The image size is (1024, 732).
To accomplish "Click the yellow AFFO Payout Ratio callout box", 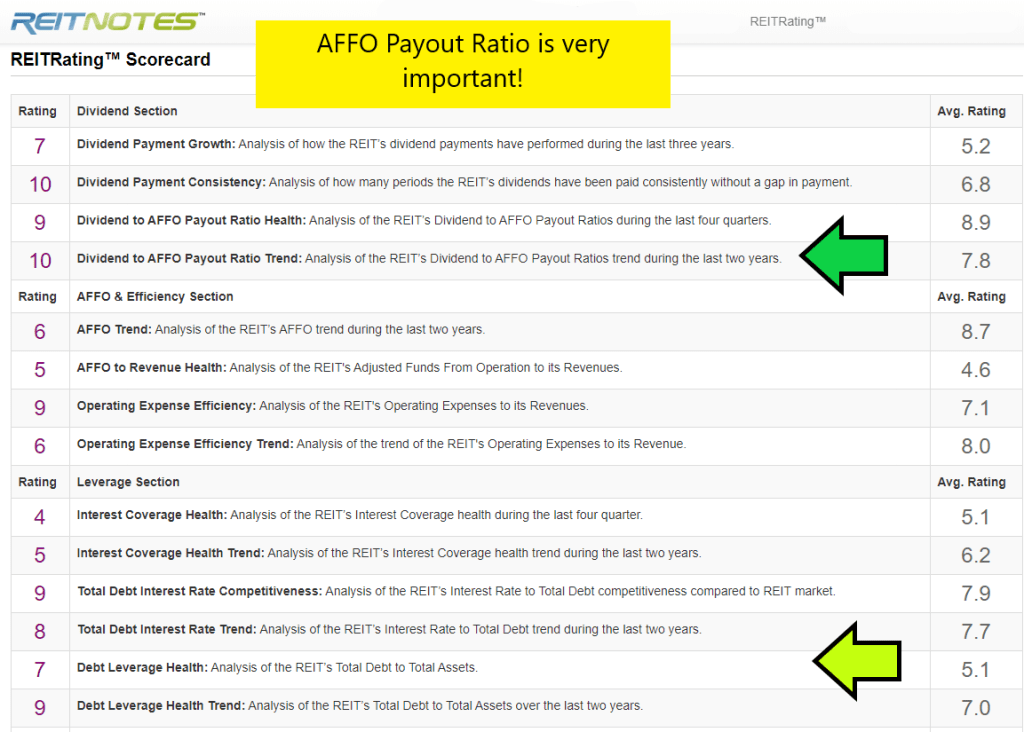I will pos(462,62).
